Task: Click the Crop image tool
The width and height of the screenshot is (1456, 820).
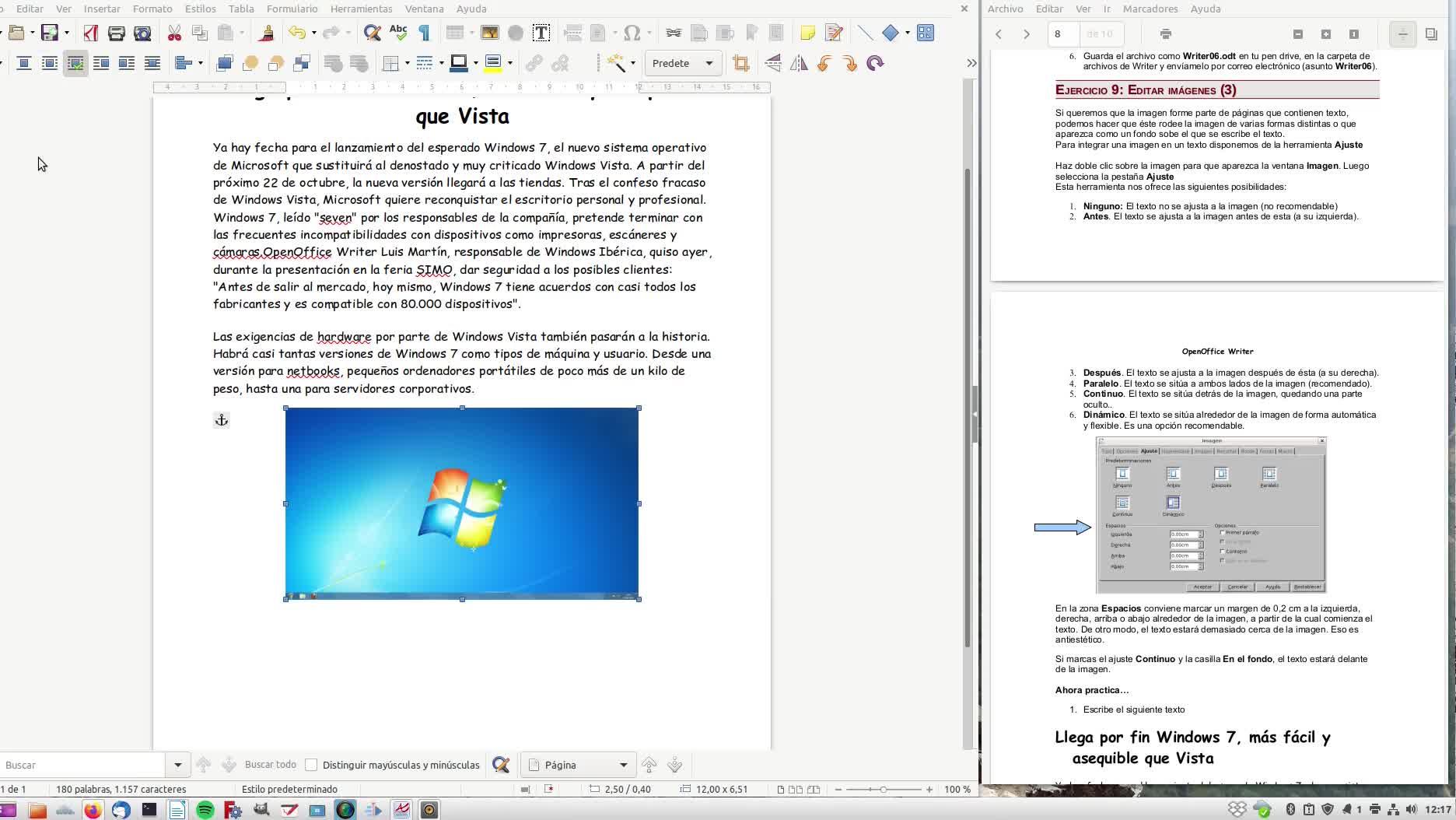Action: [740, 63]
